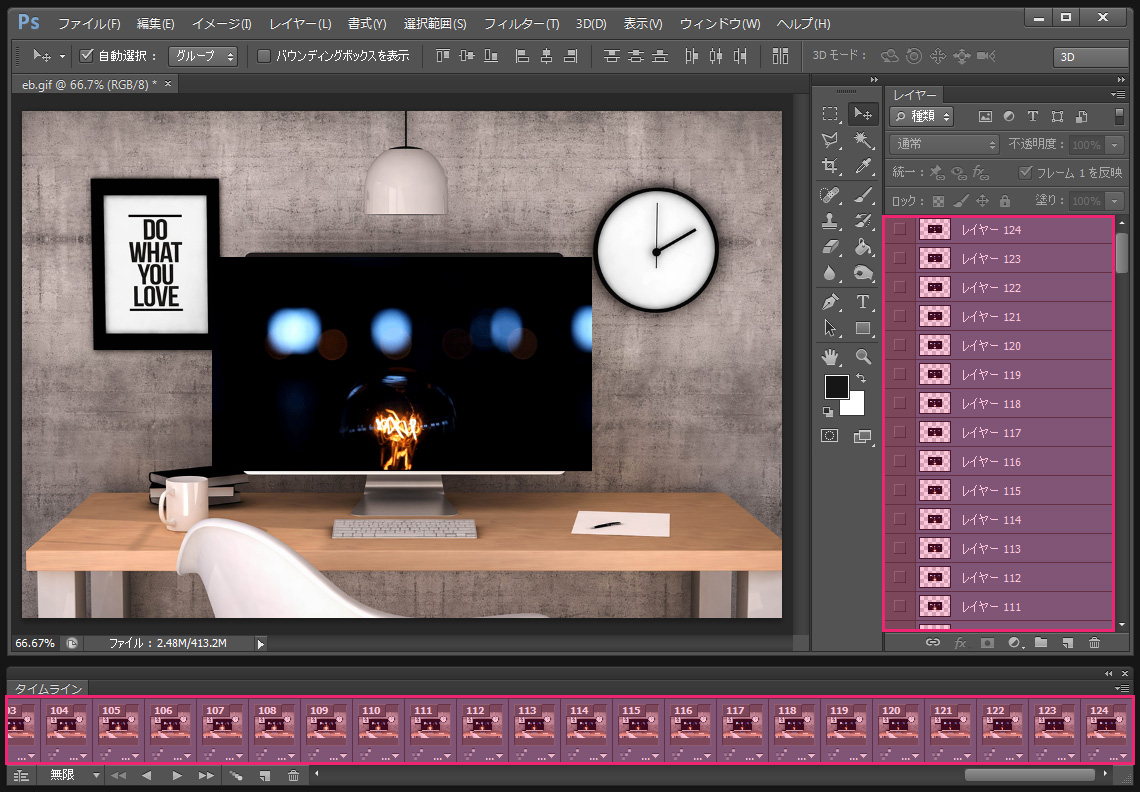This screenshot has height=792, width=1140.
Task: Open the グループ auto-select dropdown
Action: tap(202, 56)
